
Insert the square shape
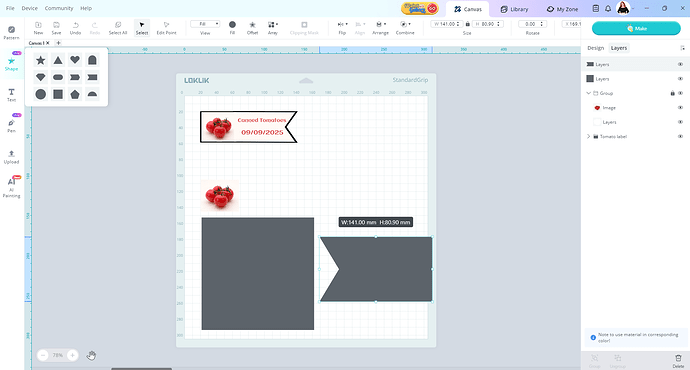[x=58, y=94]
